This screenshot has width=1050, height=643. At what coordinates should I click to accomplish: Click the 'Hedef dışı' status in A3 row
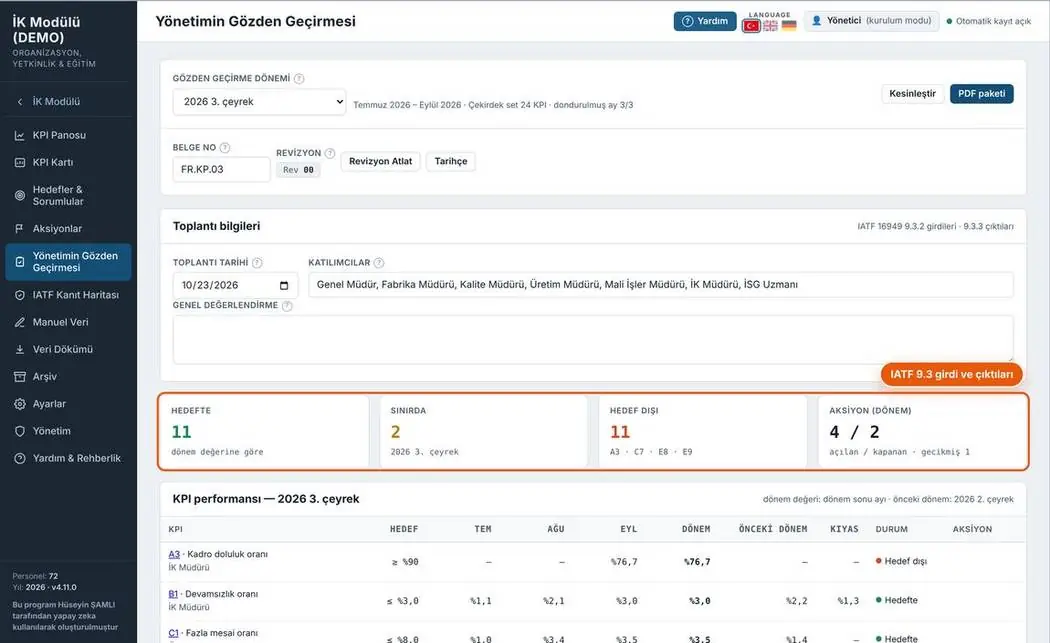point(901,561)
